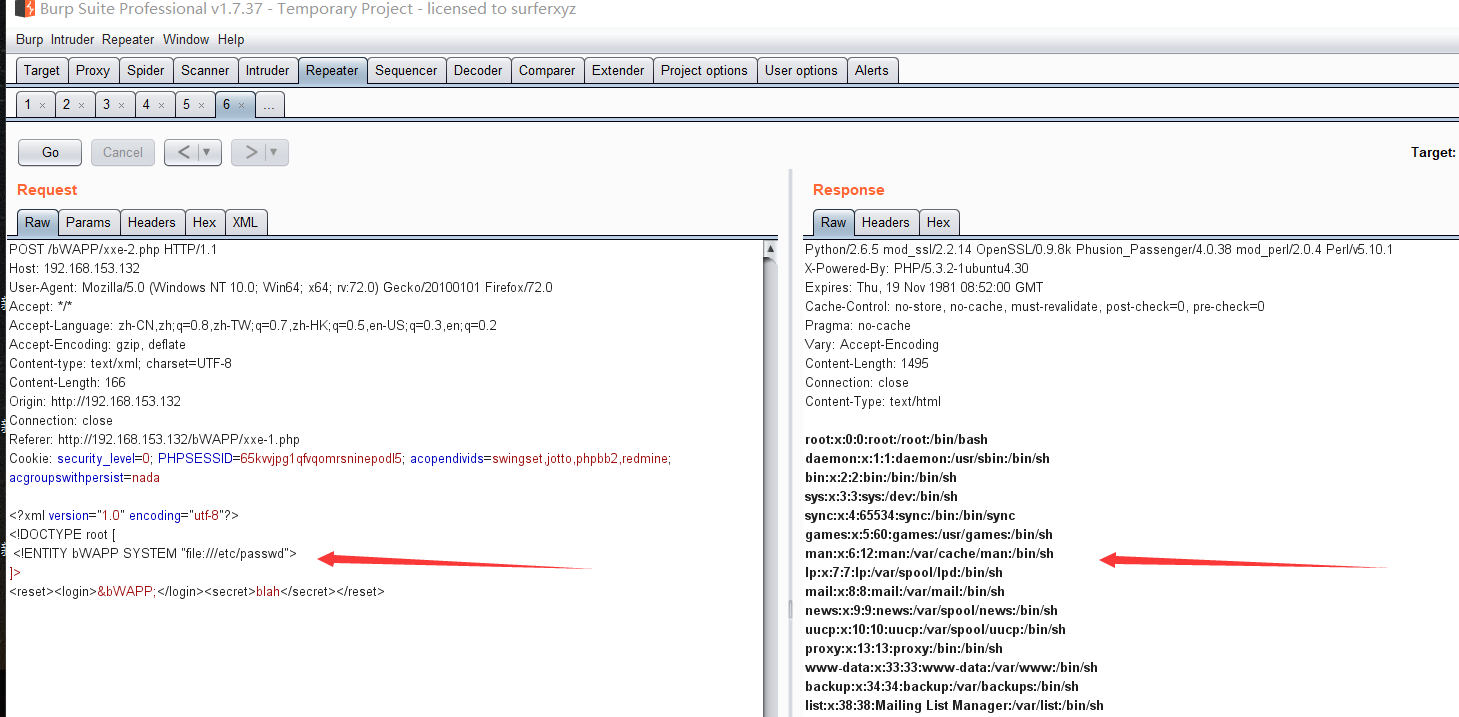Show request Headers view

point(152,222)
